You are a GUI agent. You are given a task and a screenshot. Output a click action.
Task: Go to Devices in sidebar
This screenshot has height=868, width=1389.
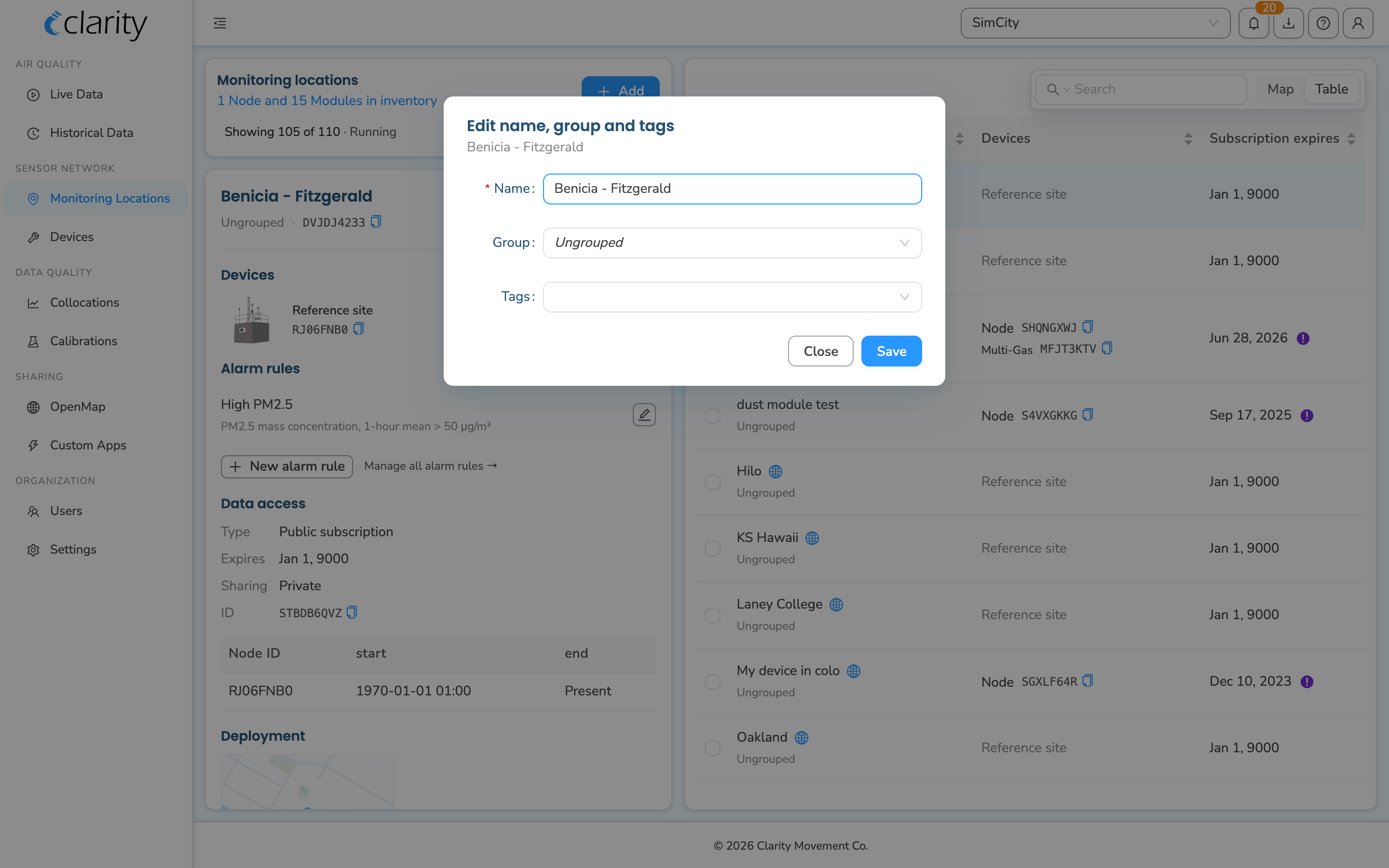pyautogui.click(x=96, y=236)
